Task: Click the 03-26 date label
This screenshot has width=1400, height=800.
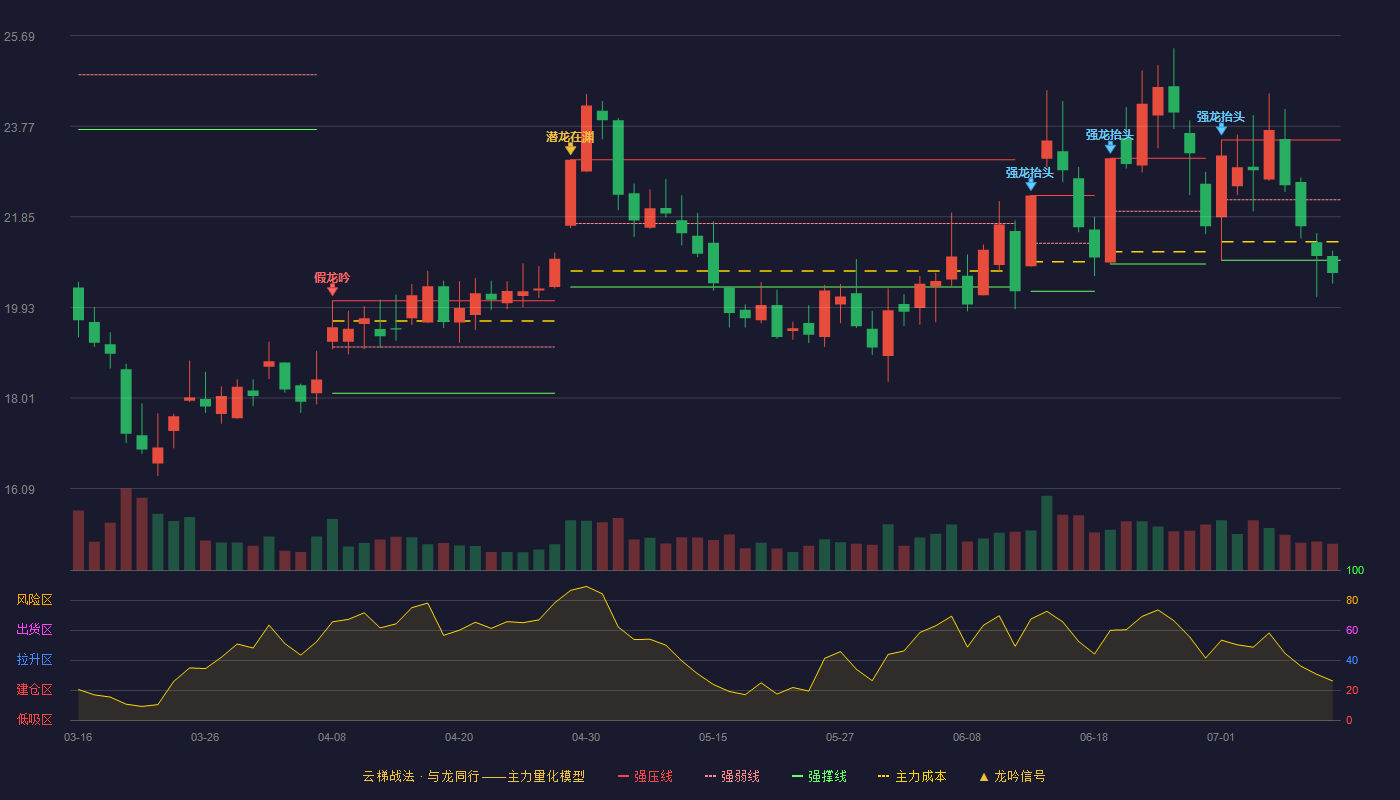Action: (x=205, y=737)
